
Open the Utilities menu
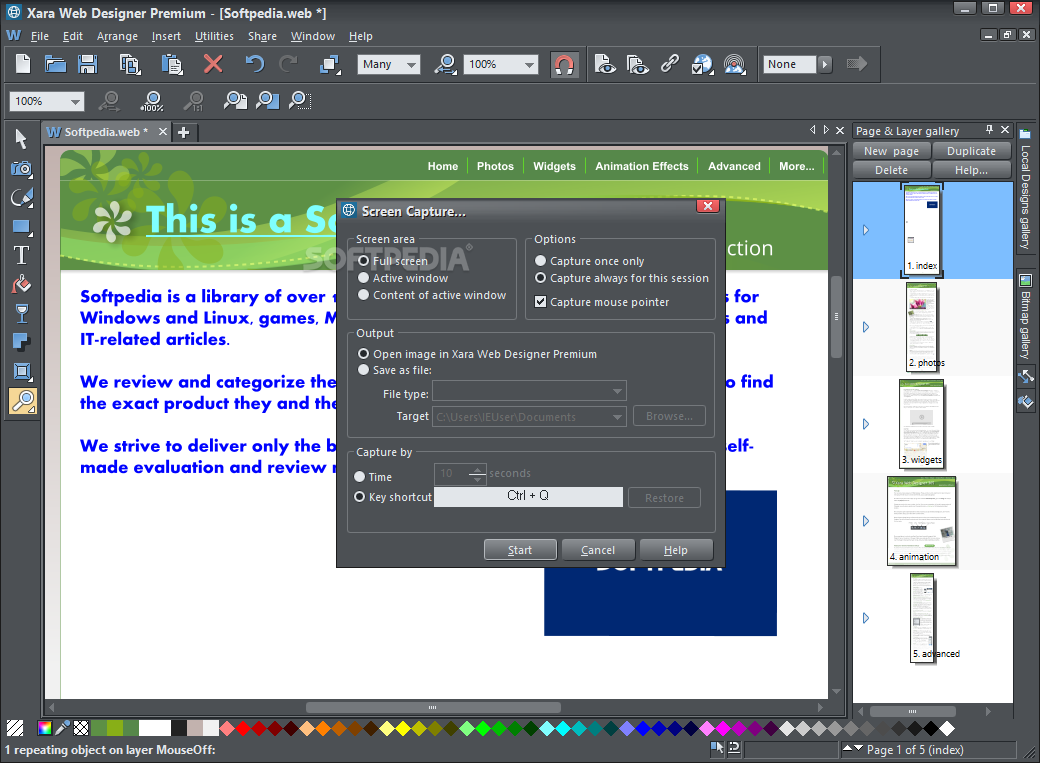(214, 36)
